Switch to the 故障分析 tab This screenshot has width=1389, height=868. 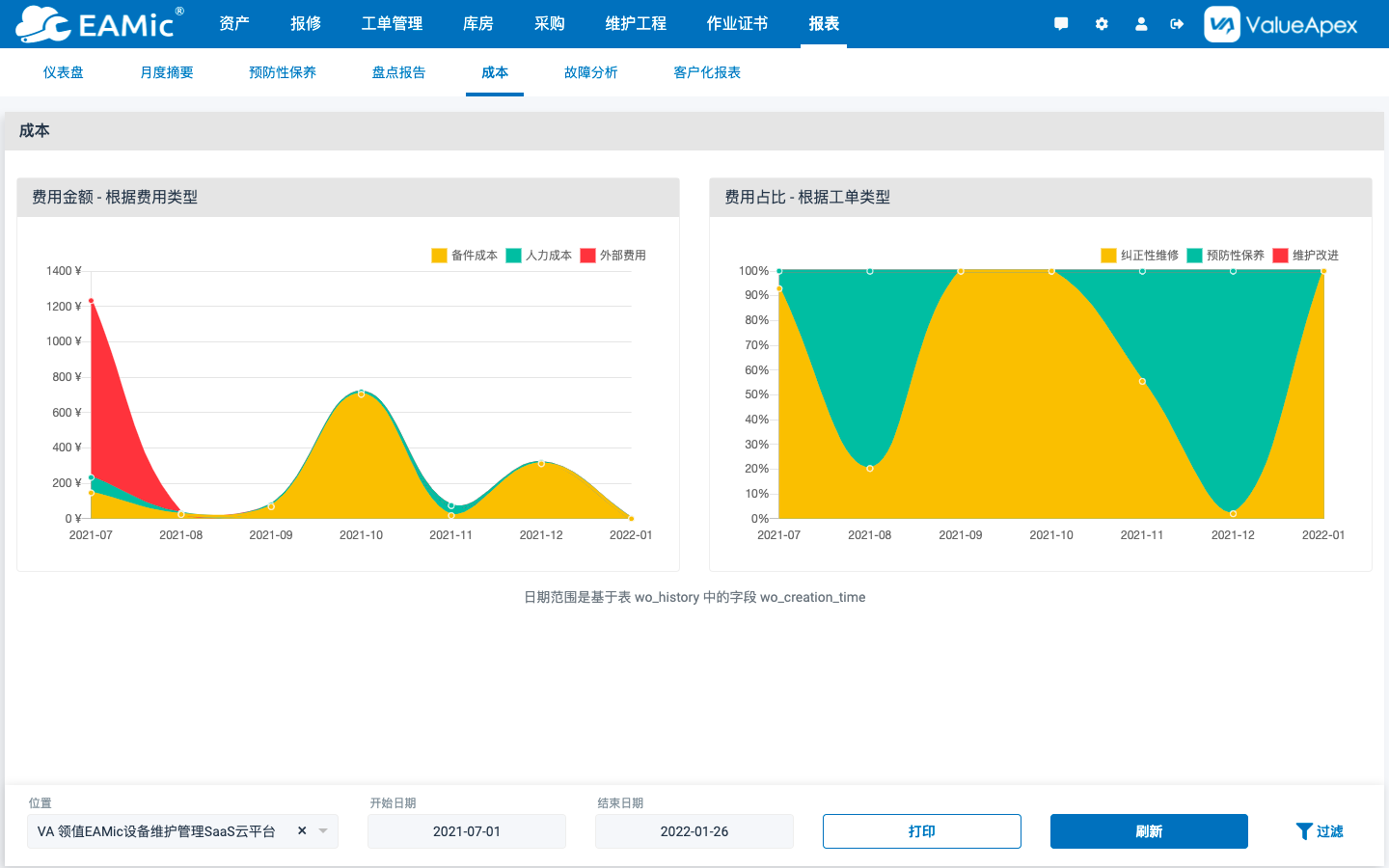pyautogui.click(x=590, y=72)
